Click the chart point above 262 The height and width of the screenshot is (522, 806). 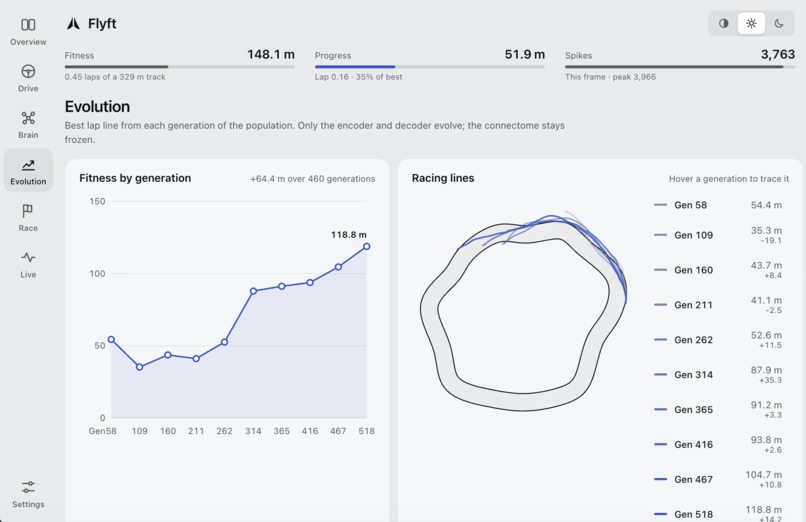click(225, 342)
